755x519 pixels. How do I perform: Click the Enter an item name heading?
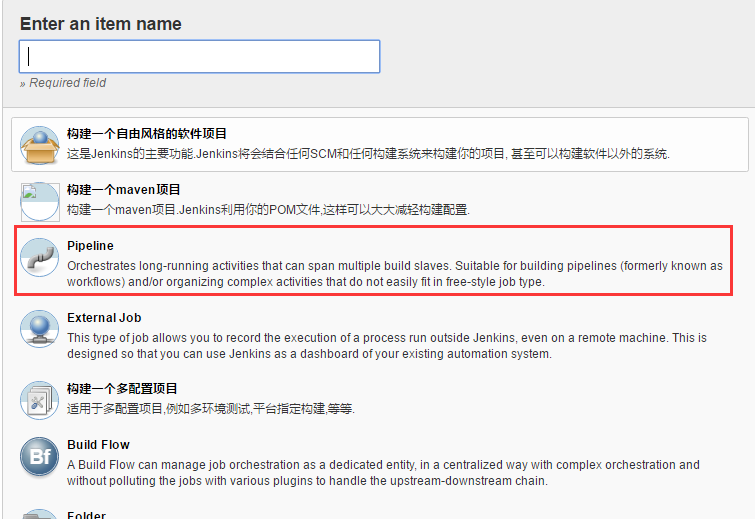pyautogui.click(x=101, y=24)
